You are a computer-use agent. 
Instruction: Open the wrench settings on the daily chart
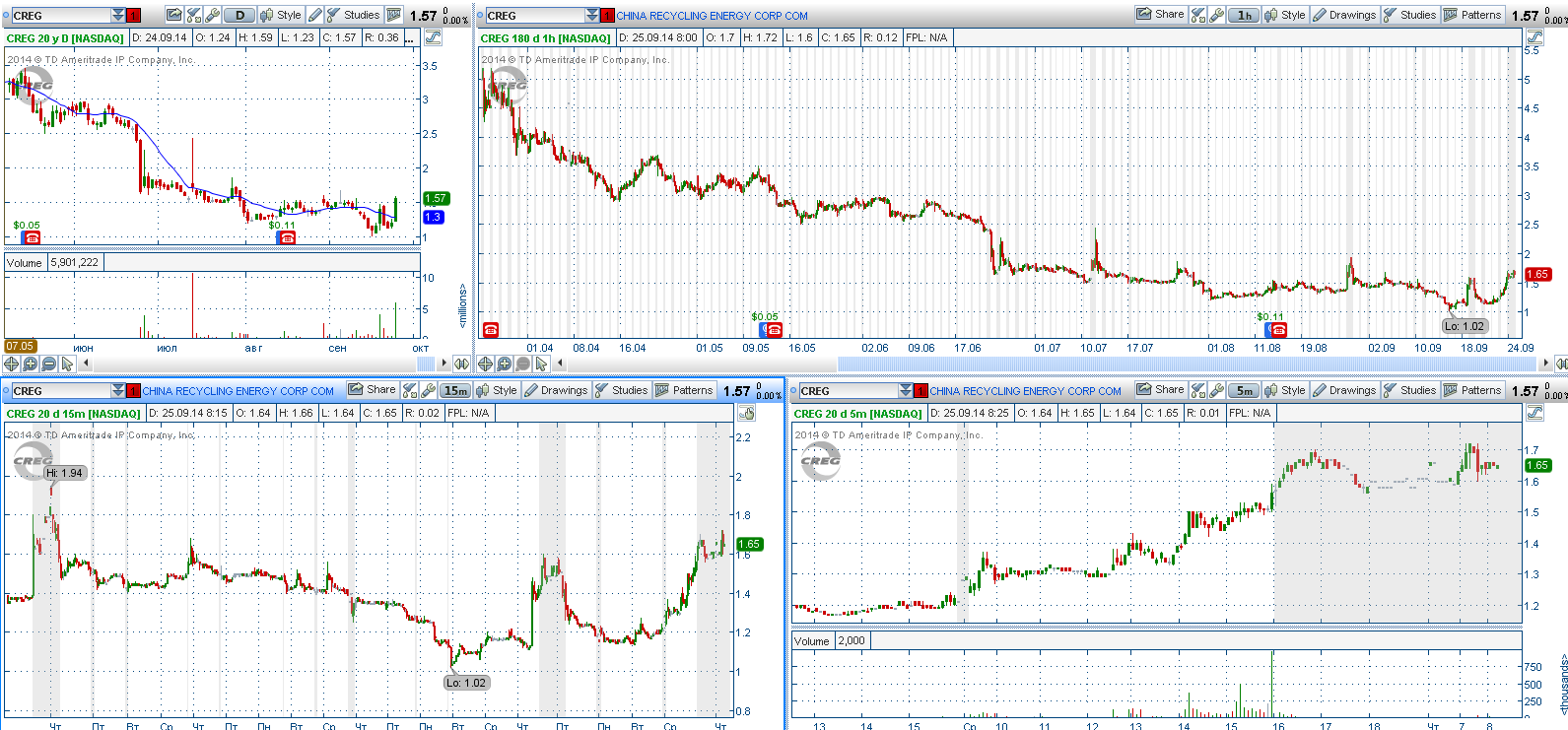[212, 15]
